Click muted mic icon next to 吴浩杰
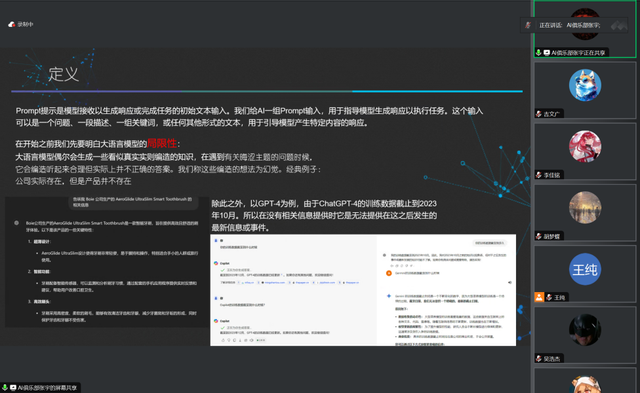Screen dimensions: 640x393 [x=539, y=359]
